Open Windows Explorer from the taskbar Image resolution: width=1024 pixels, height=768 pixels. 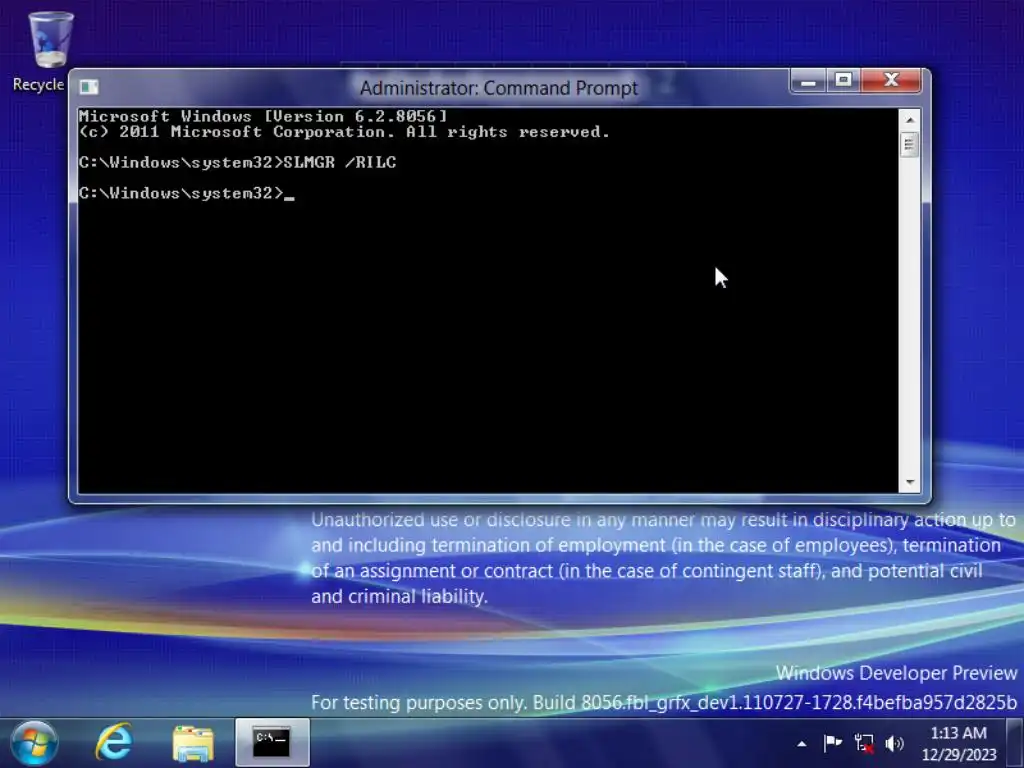click(193, 743)
